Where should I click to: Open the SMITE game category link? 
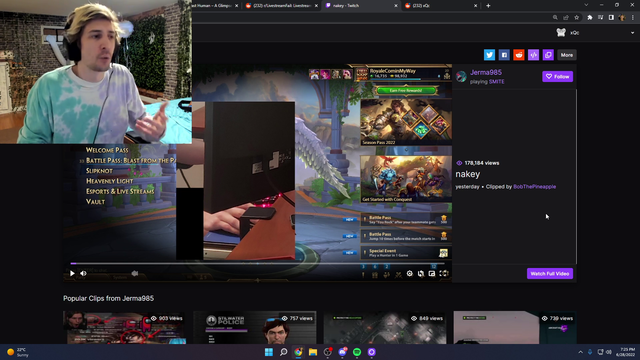(x=496, y=82)
